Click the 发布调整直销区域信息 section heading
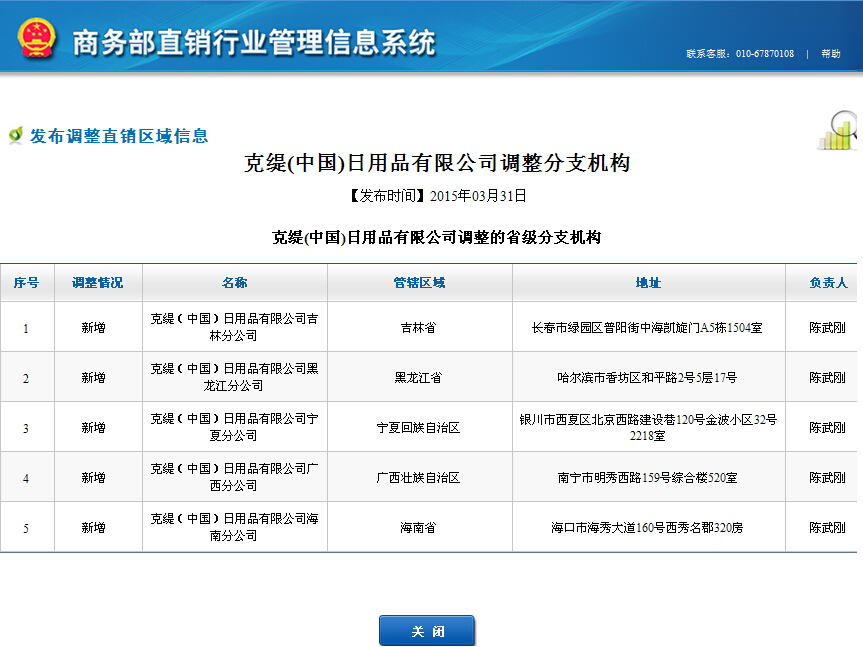This screenshot has width=863, height=647. pyautogui.click(x=119, y=136)
